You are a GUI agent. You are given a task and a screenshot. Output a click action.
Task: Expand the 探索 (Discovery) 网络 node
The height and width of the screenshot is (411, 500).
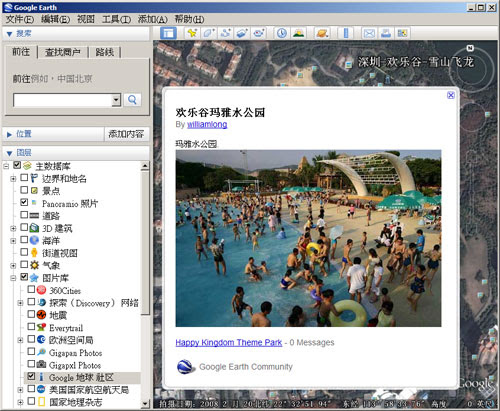click(x=20, y=303)
